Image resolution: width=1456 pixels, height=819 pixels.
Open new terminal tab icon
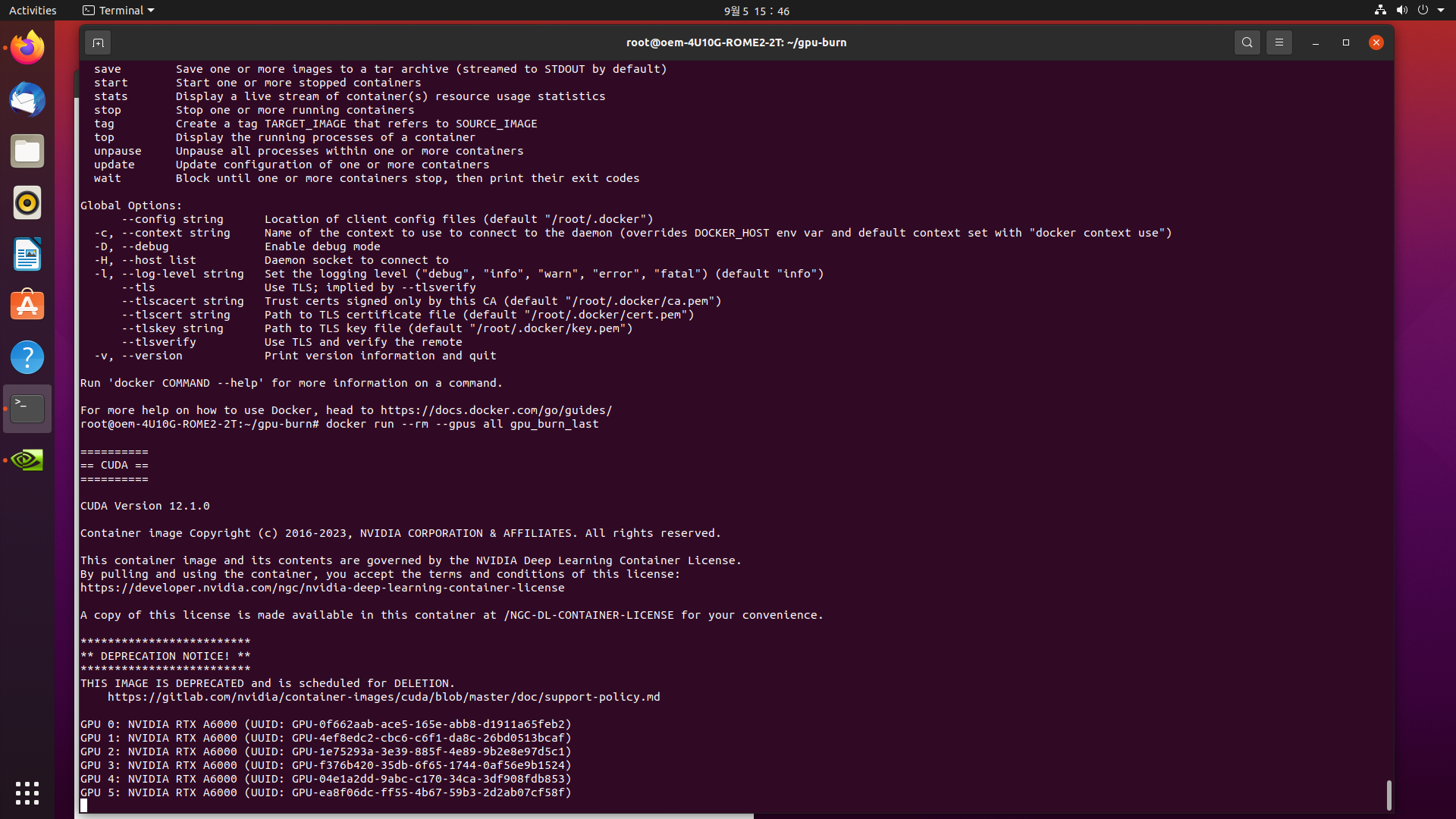point(98,42)
